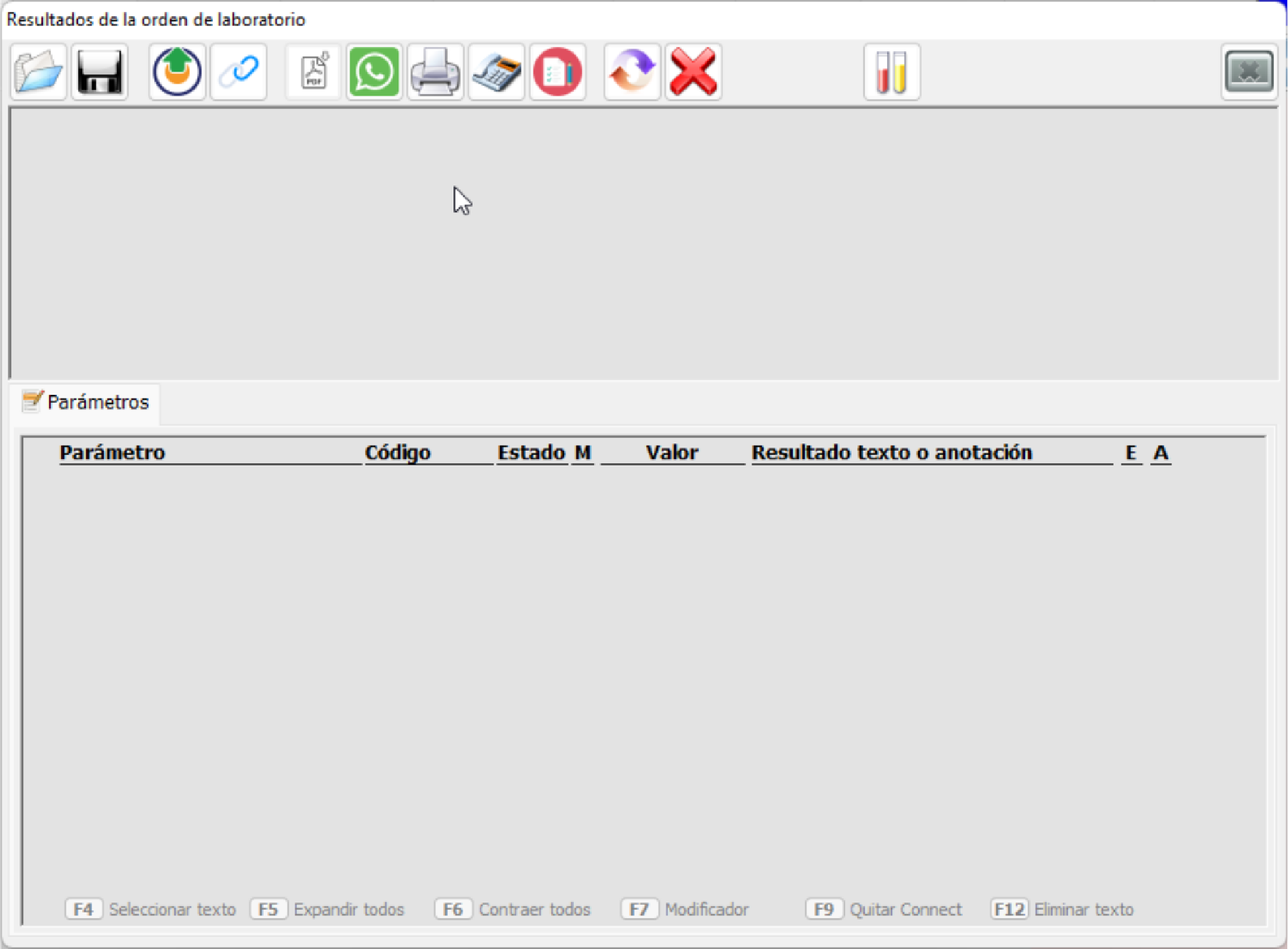Click the orange-purple refresh arrows icon
The width and height of the screenshot is (1288, 949).
coord(632,72)
